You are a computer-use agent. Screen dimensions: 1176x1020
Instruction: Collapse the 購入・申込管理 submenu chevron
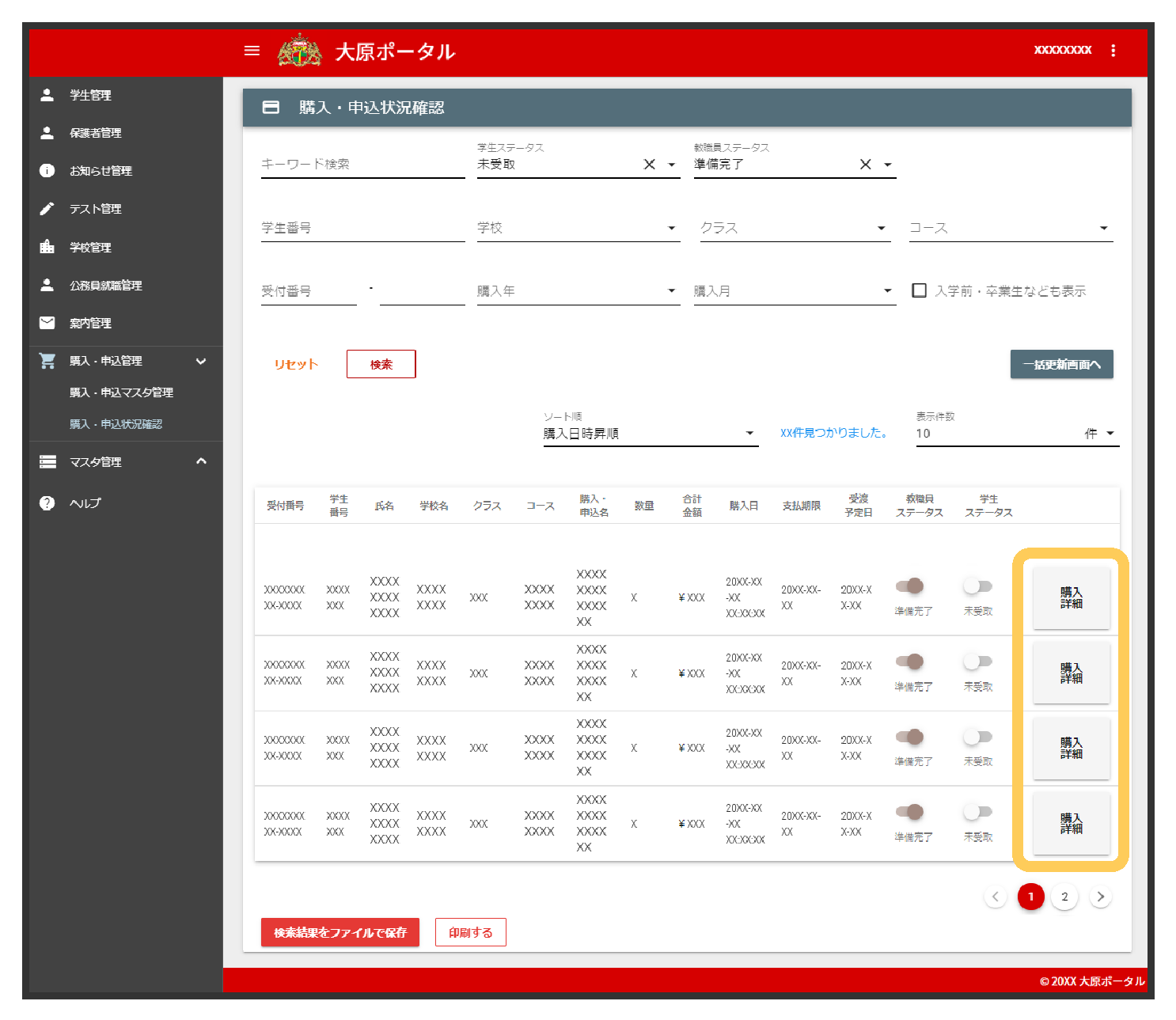[201, 361]
